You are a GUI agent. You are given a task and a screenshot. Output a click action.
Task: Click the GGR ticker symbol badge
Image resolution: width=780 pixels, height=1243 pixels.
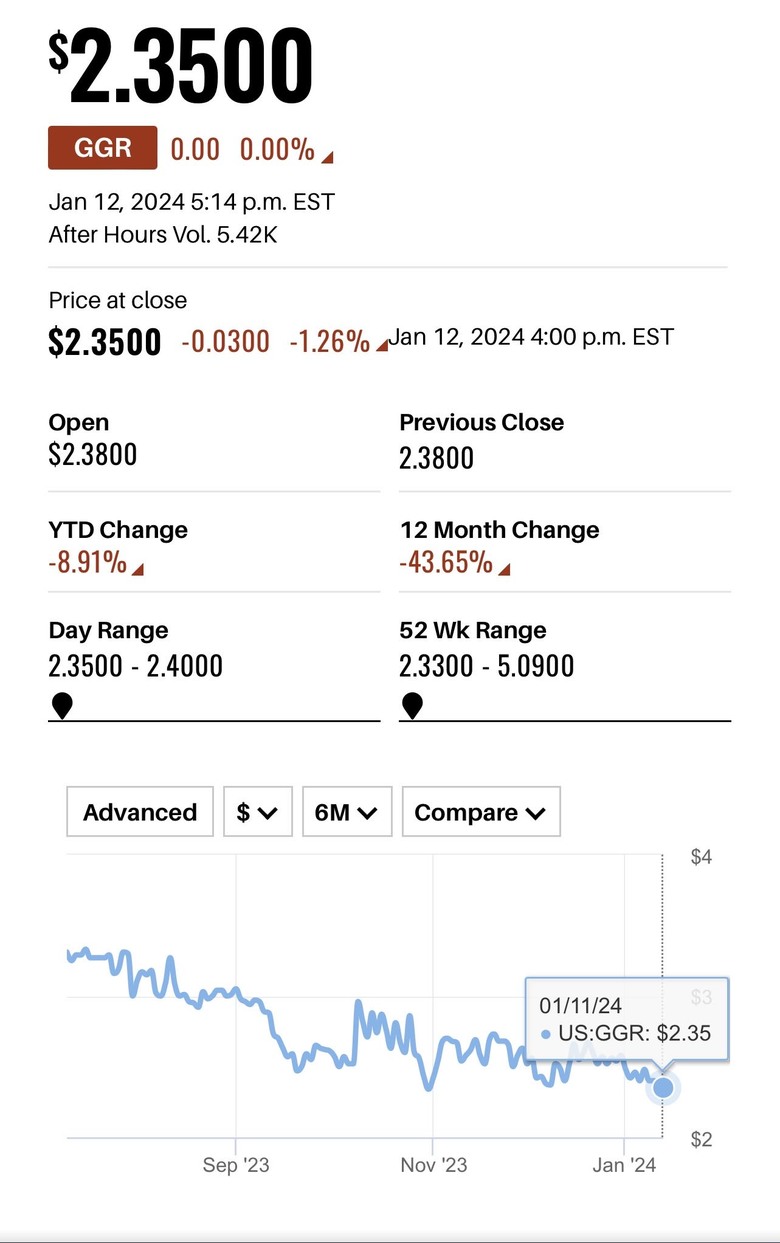pos(102,149)
